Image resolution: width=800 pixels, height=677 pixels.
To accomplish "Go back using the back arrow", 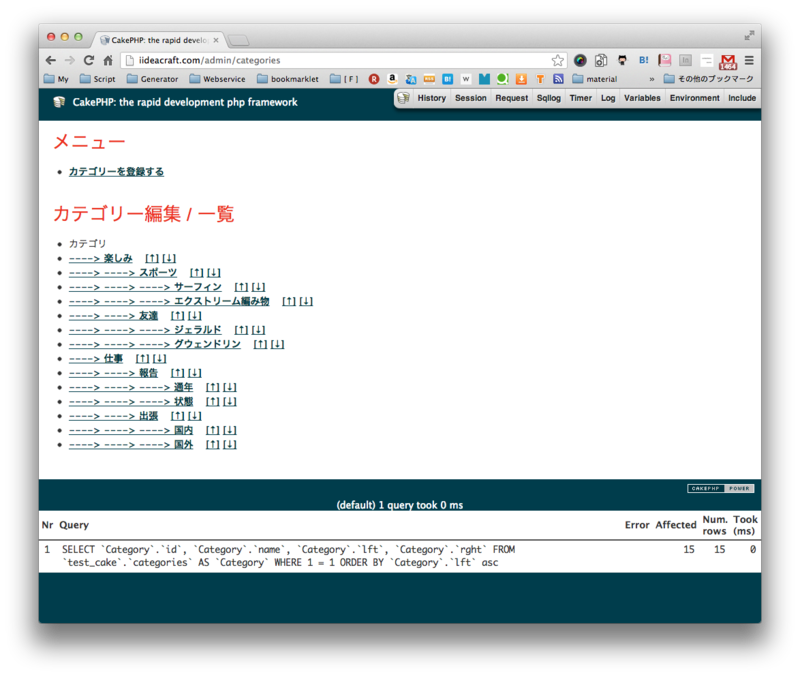I will 52,60.
